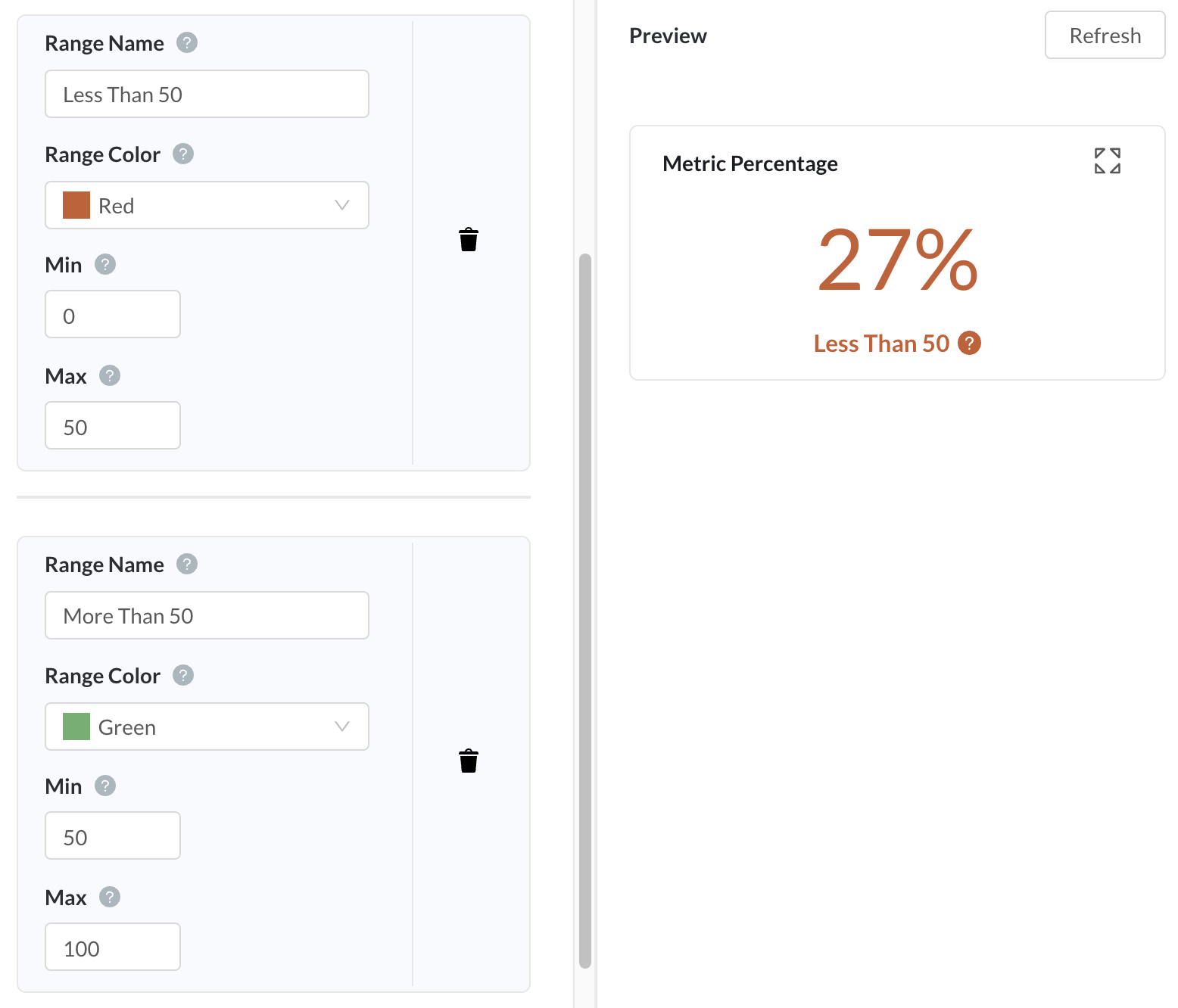The height and width of the screenshot is (1008, 1178).
Task: Click help icon next to first Range Name
Action: (x=187, y=42)
